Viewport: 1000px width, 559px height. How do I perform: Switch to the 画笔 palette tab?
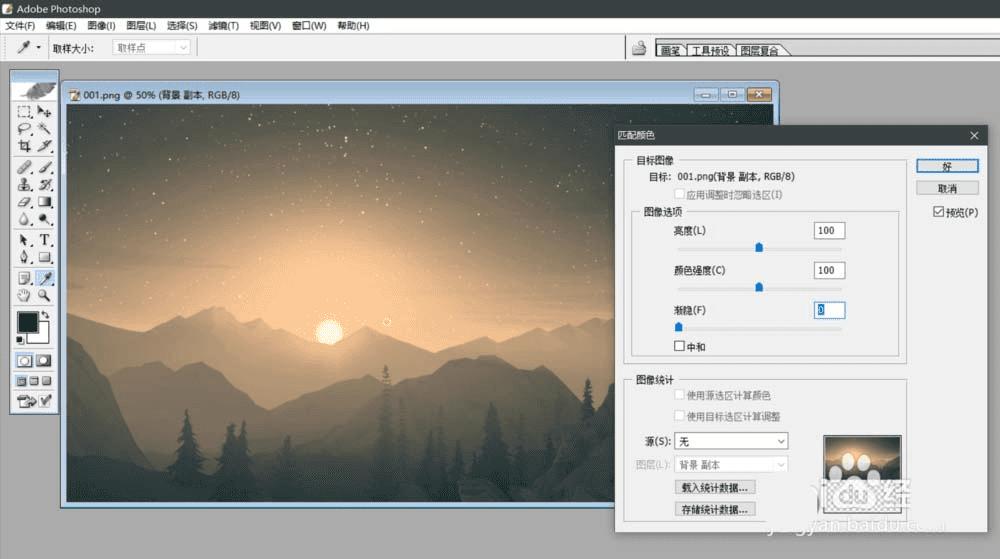(x=670, y=50)
